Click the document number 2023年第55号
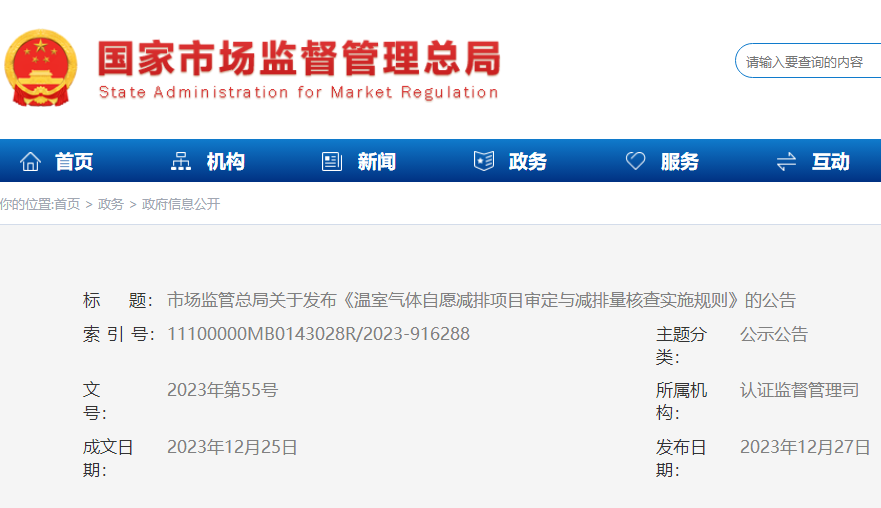 [x=222, y=390]
